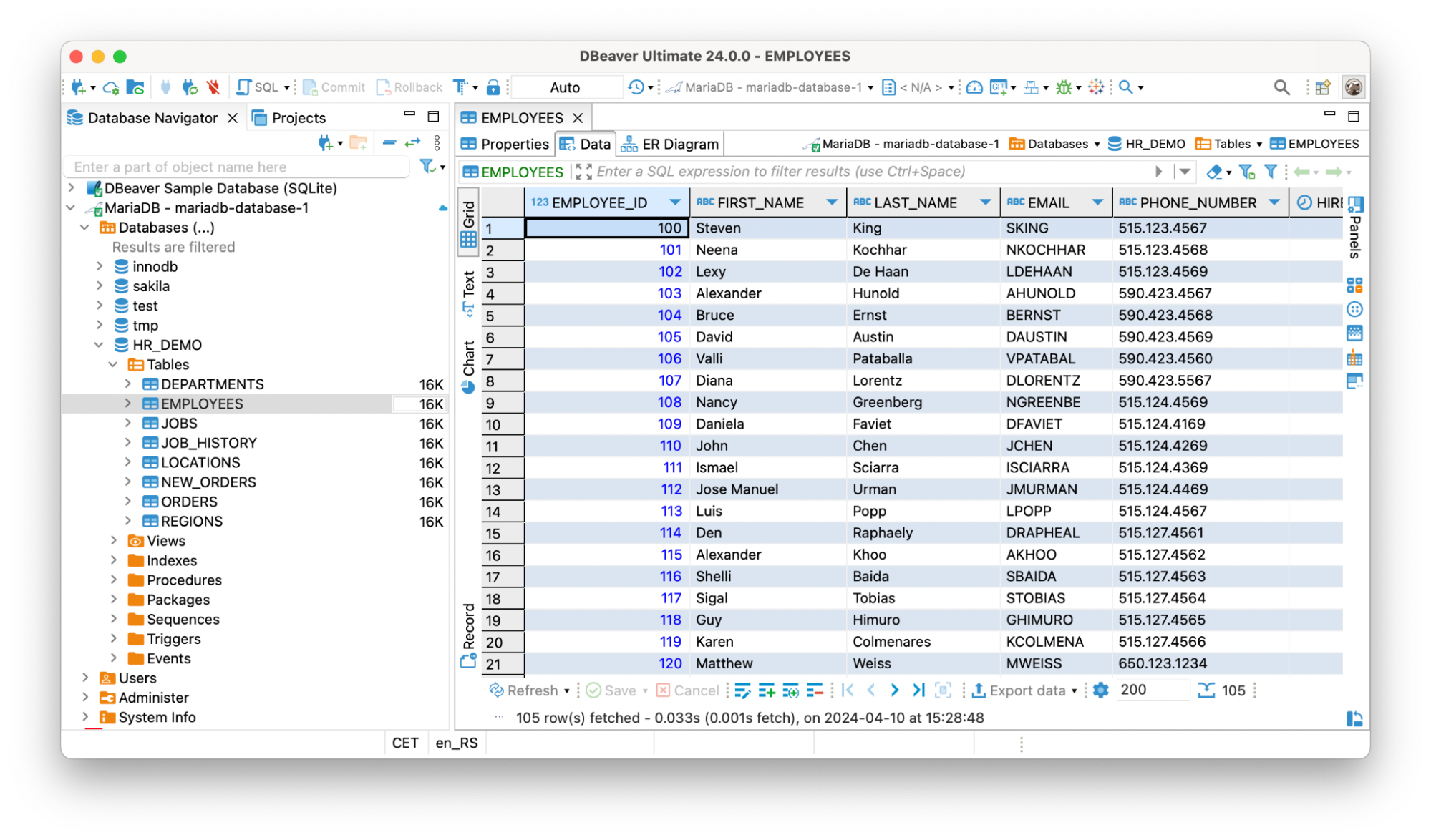Switch to the Projects tab
Image resolution: width=1431 pixels, height=840 pixels.
(289, 118)
